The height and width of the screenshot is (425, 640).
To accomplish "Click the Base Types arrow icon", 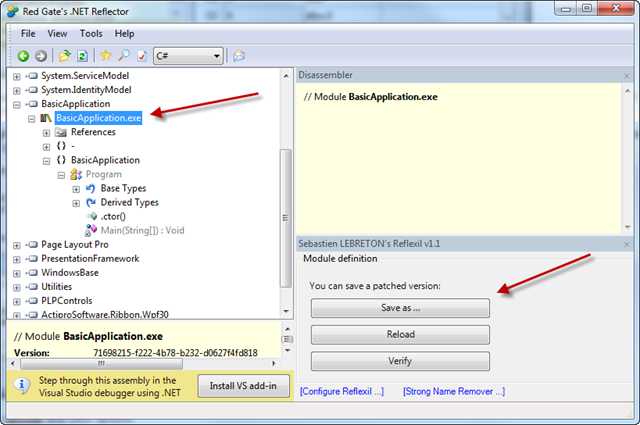I will pos(91,188).
